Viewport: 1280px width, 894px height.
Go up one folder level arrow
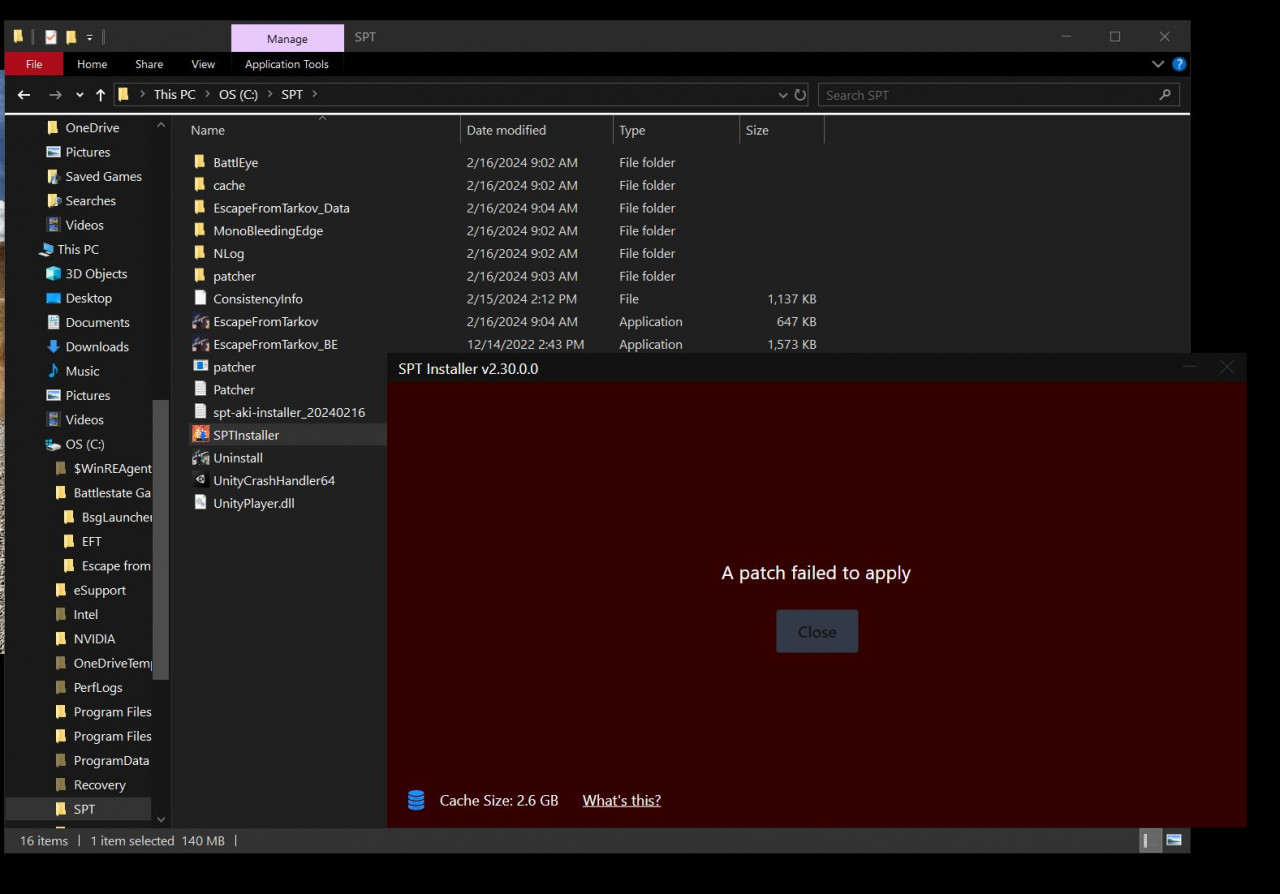coord(100,95)
